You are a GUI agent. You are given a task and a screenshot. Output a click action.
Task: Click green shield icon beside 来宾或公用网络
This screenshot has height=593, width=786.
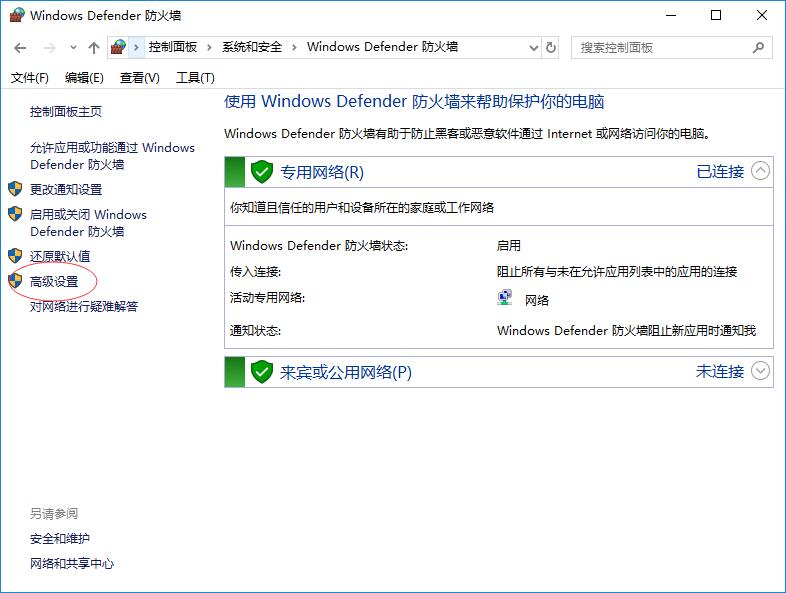coord(262,372)
